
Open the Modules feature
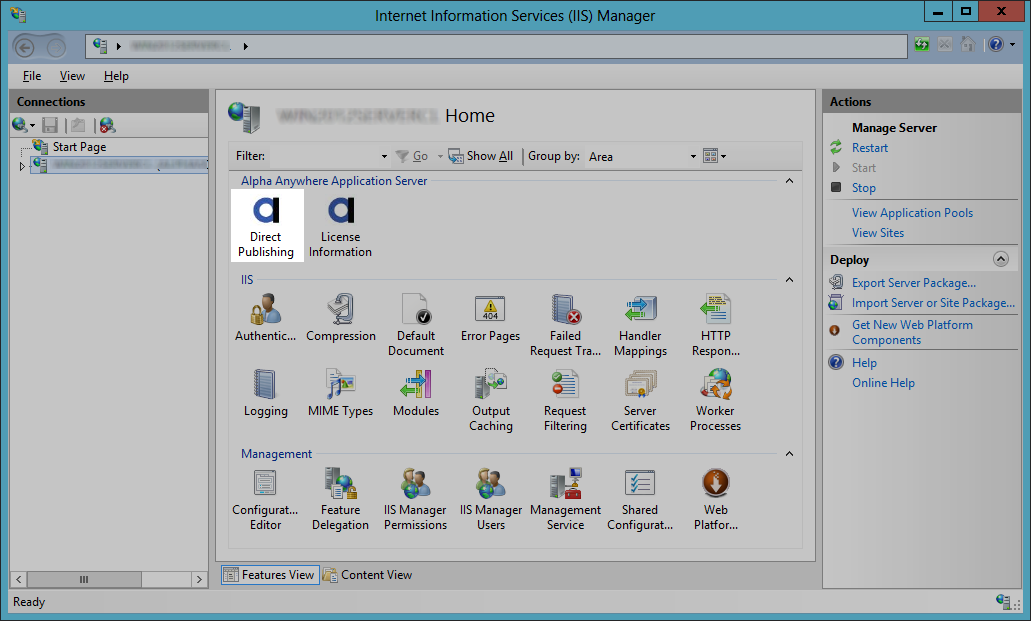(x=416, y=393)
